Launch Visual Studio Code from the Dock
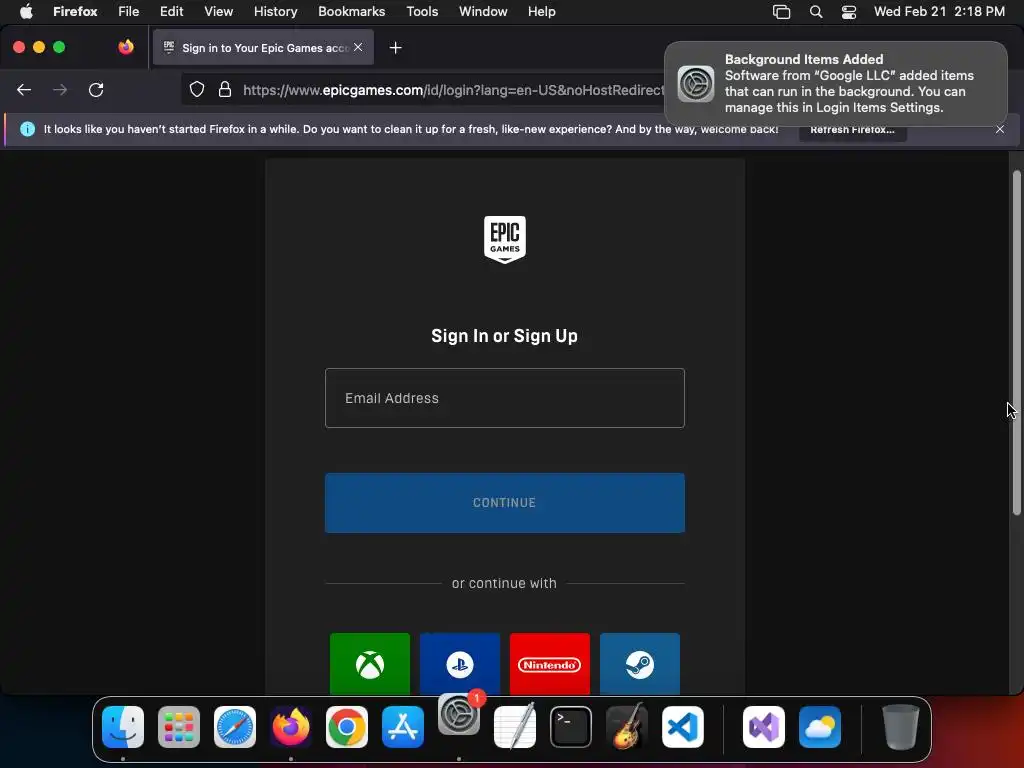 tap(683, 727)
